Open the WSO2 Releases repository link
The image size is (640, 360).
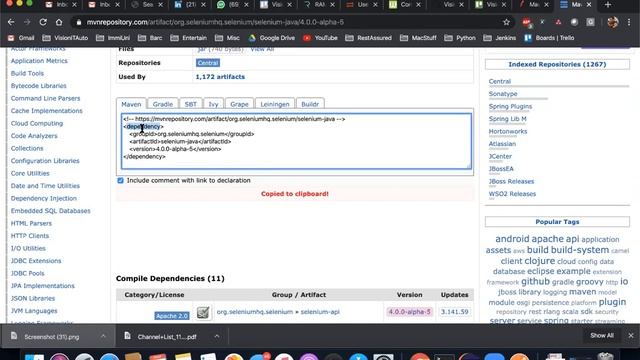(512, 194)
